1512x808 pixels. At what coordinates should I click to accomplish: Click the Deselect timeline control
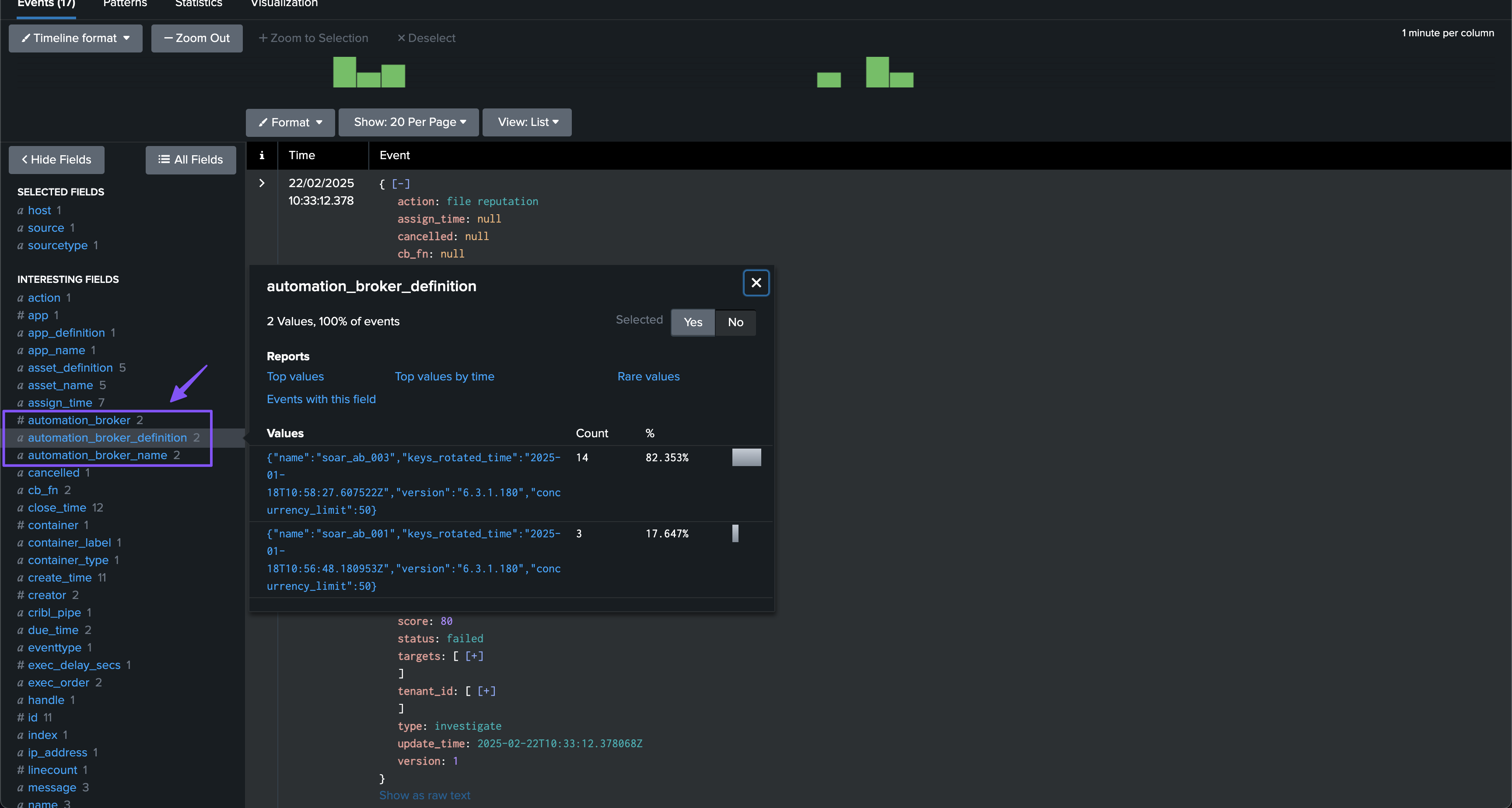[x=426, y=38]
